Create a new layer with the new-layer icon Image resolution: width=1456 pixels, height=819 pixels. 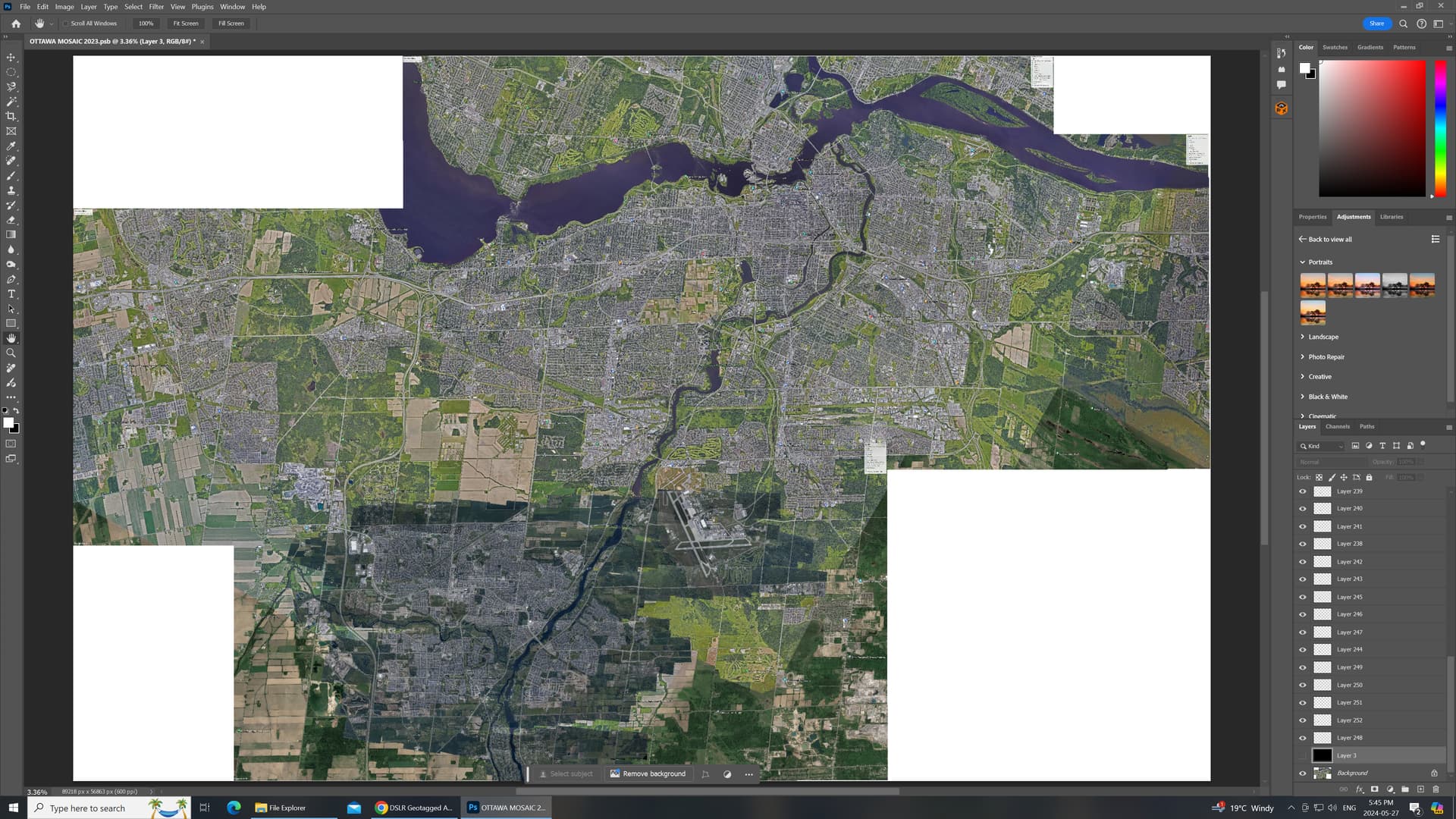pos(1420,789)
